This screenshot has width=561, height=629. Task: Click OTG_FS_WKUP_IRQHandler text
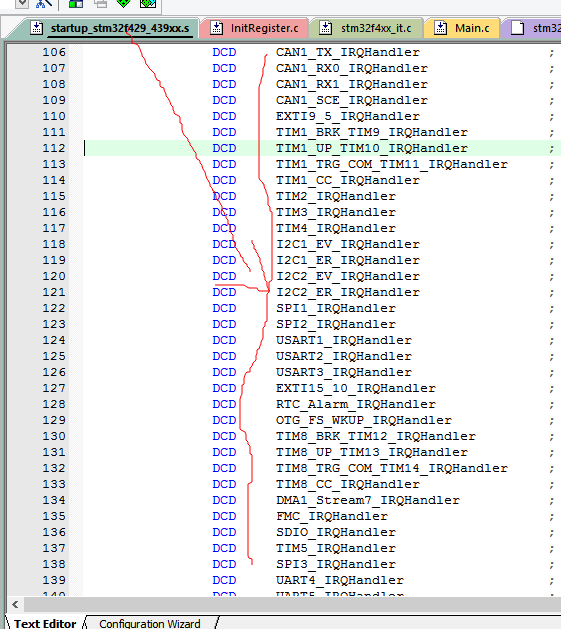364,421
